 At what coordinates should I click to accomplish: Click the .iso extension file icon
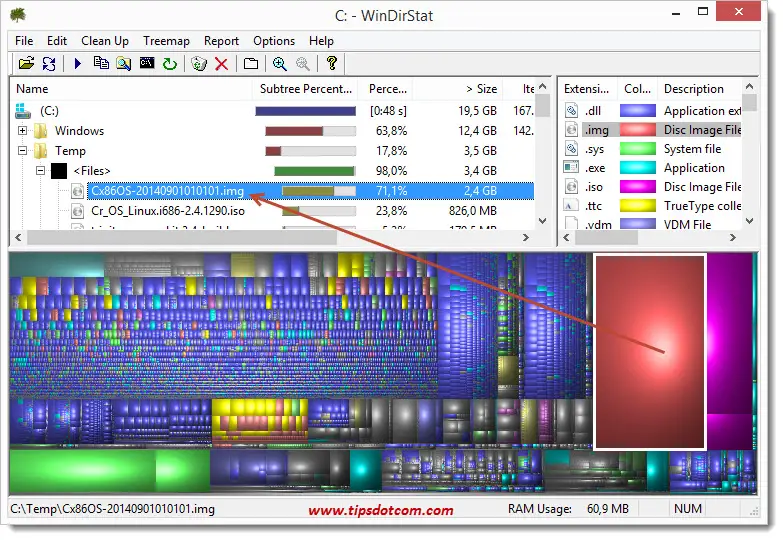[x=571, y=186]
